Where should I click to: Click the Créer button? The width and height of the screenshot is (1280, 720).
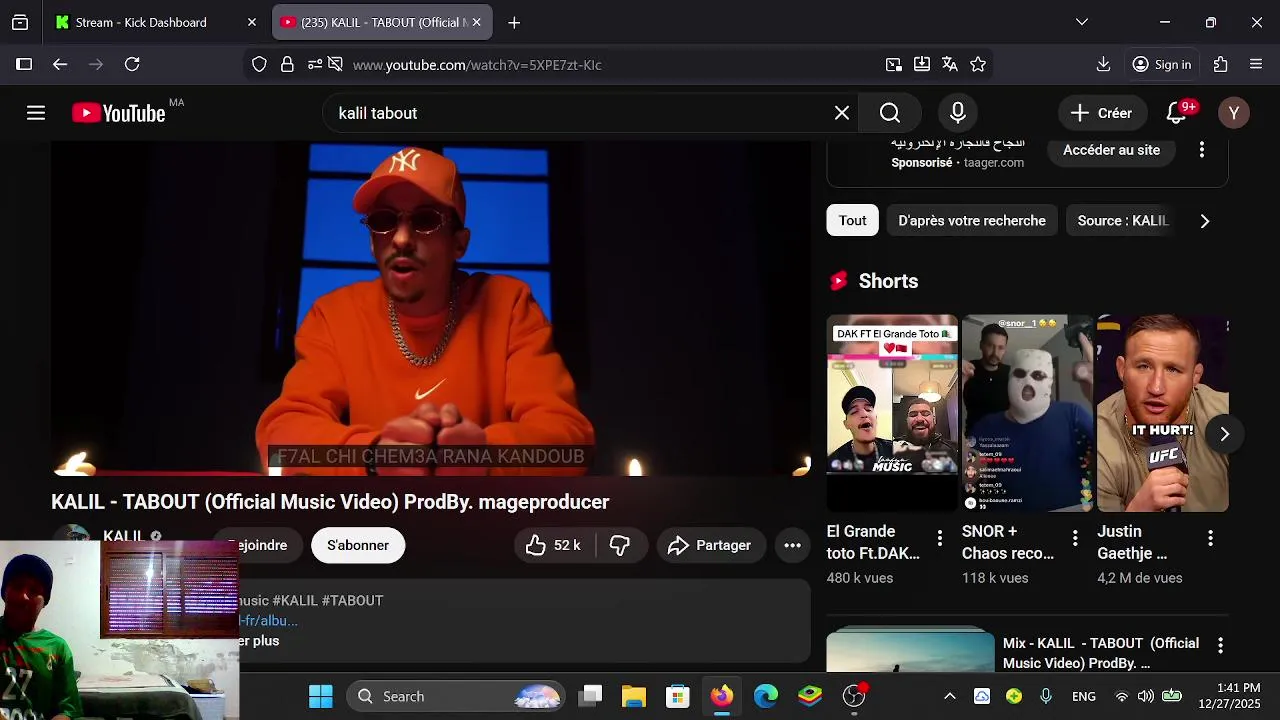point(1101,113)
